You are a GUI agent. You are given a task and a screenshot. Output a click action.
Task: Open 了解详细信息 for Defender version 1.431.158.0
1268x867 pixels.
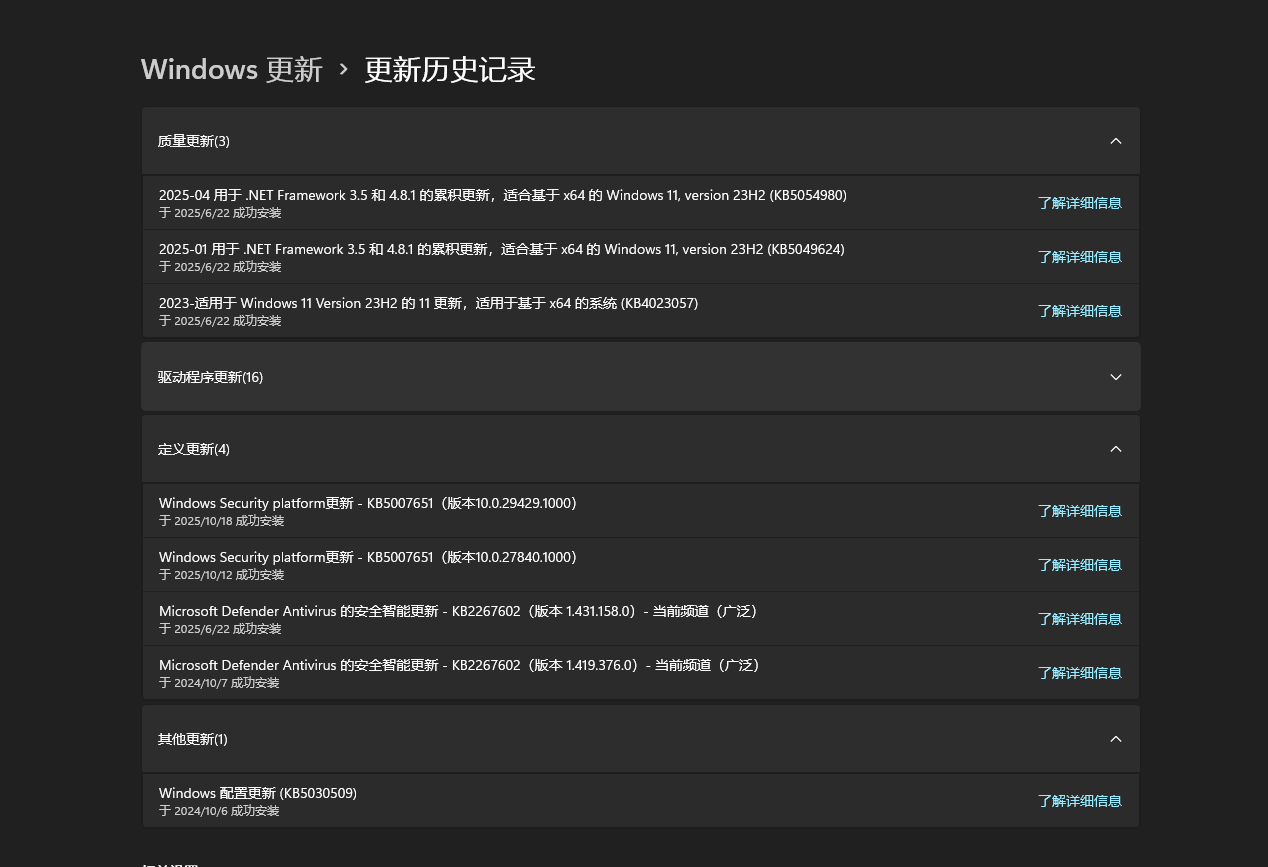pos(1079,619)
